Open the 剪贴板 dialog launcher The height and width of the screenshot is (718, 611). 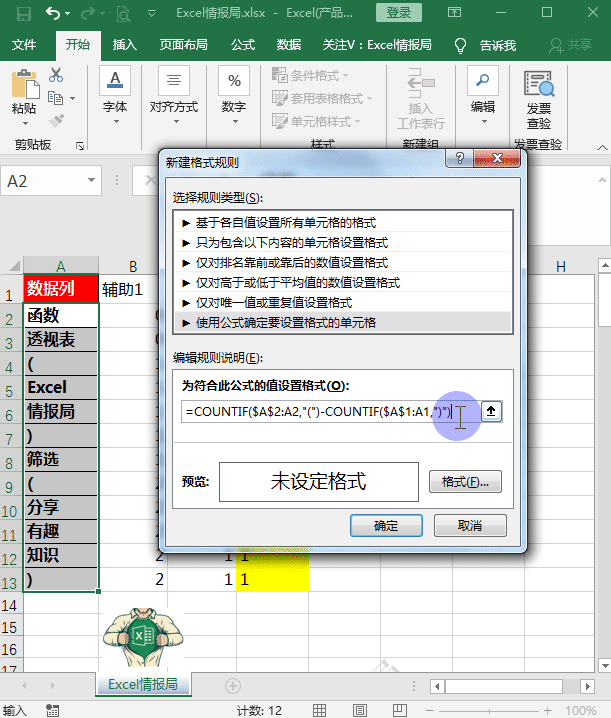pos(80,146)
